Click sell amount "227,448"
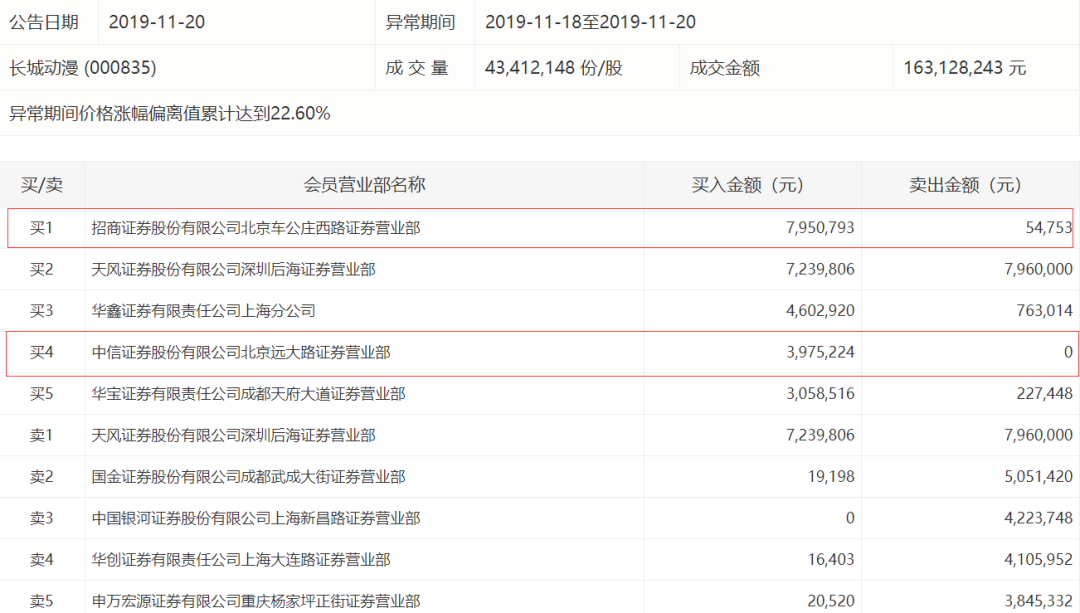The width and height of the screenshot is (1080, 613). tap(1045, 394)
